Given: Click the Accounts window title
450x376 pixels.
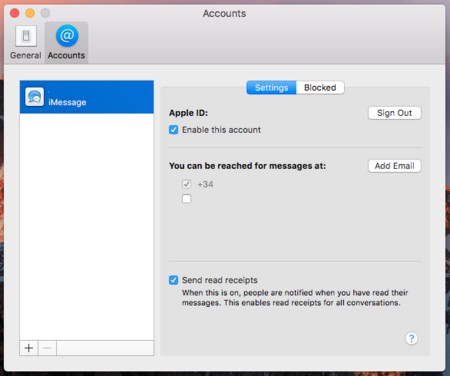Looking at the screenshot, I should pos(224,13).
